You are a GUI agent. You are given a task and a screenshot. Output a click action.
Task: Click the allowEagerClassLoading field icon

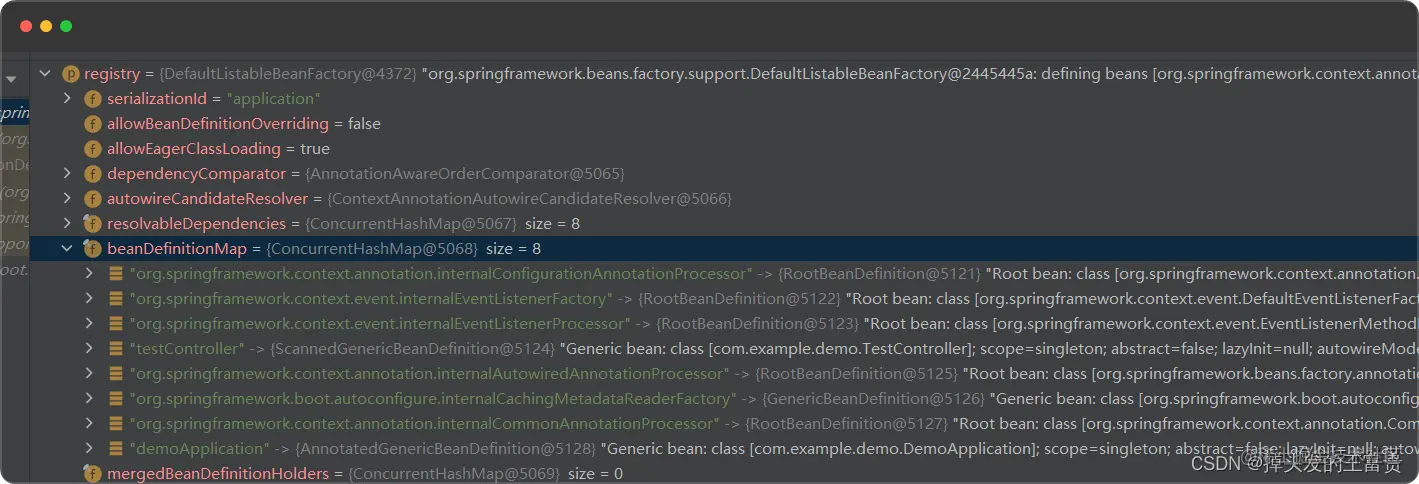coord(93,149)
